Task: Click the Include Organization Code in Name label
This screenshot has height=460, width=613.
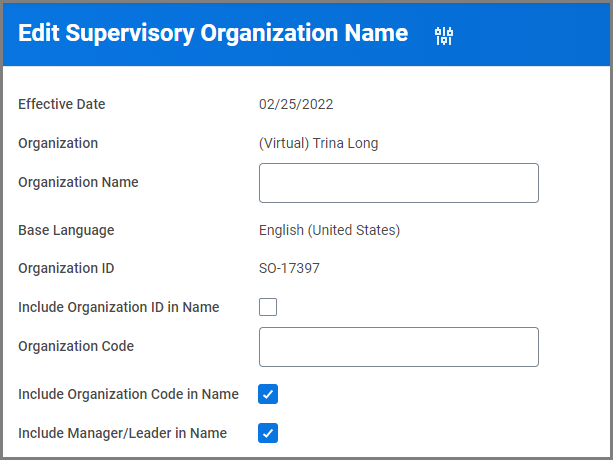Action: pyautogui.click(x=128, y=394)
